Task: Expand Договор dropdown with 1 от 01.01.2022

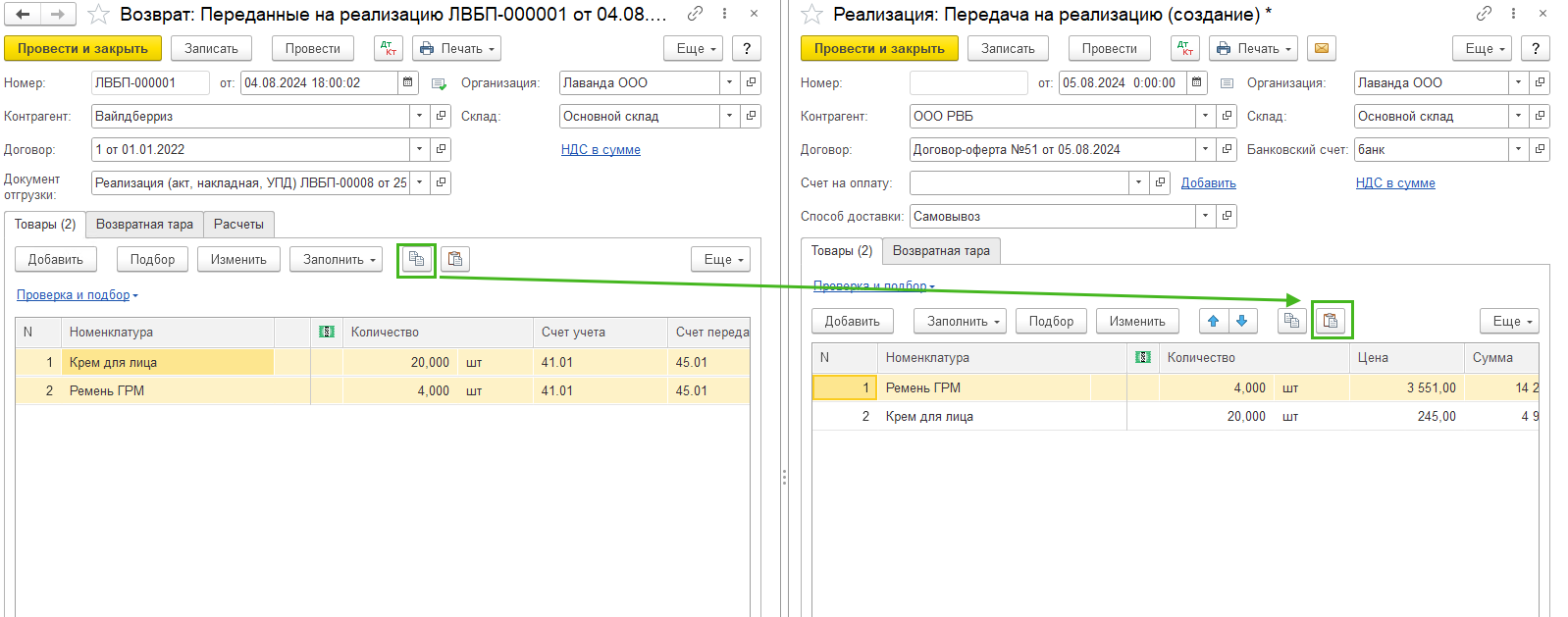Action: [x=420, y=150]
